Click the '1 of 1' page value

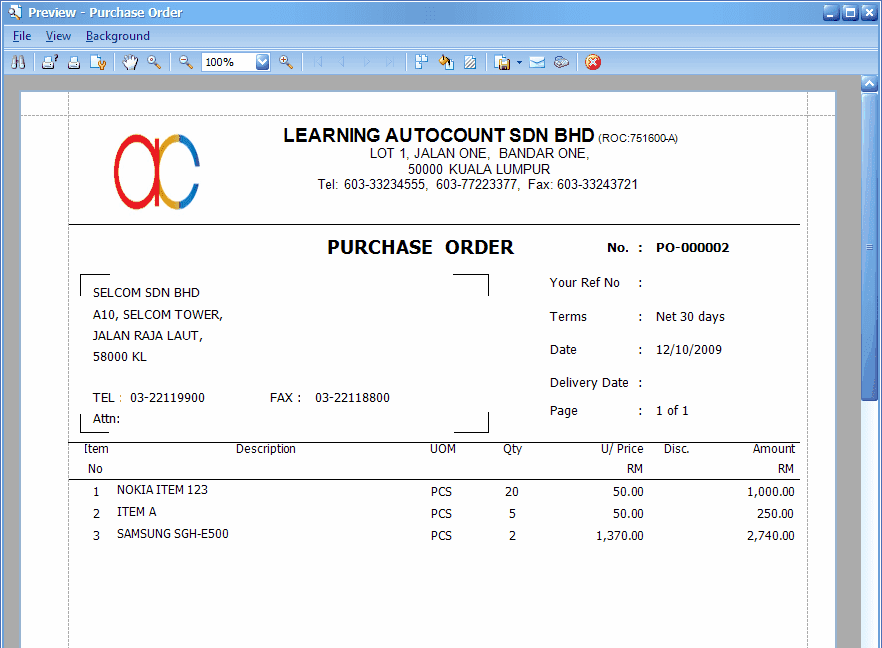click(672, 411)
